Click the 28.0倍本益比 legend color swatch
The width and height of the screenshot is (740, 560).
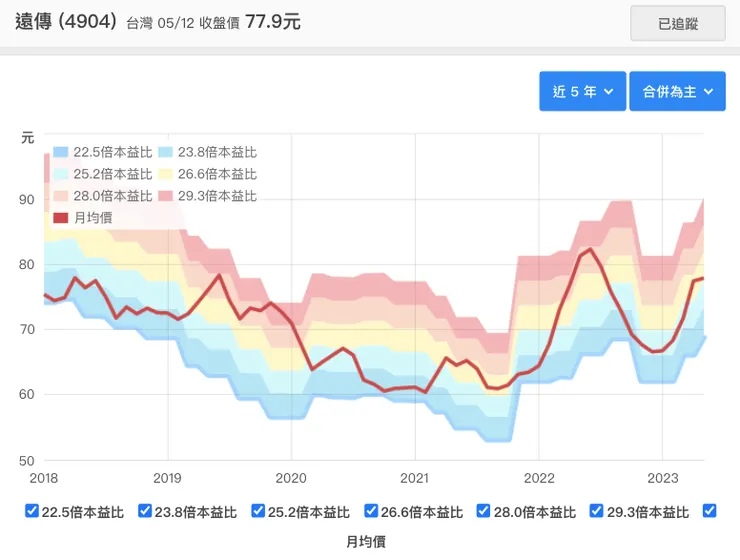60,196
